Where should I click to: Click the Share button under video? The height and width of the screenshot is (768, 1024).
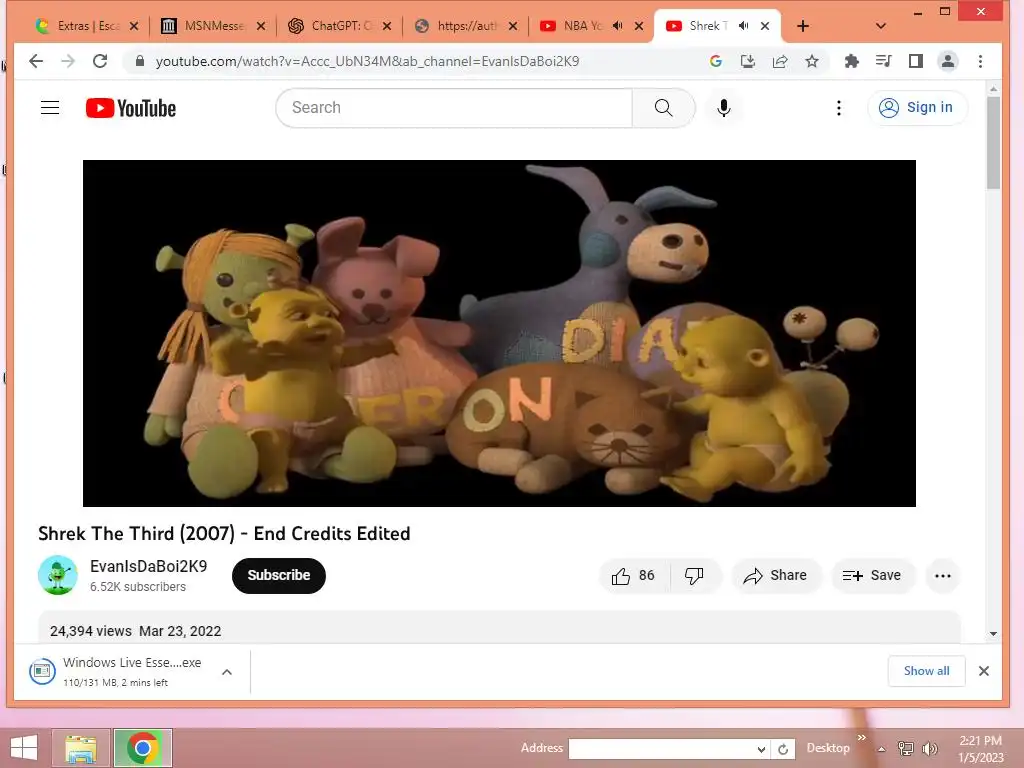pyautogui.click(x=775, y=576)
